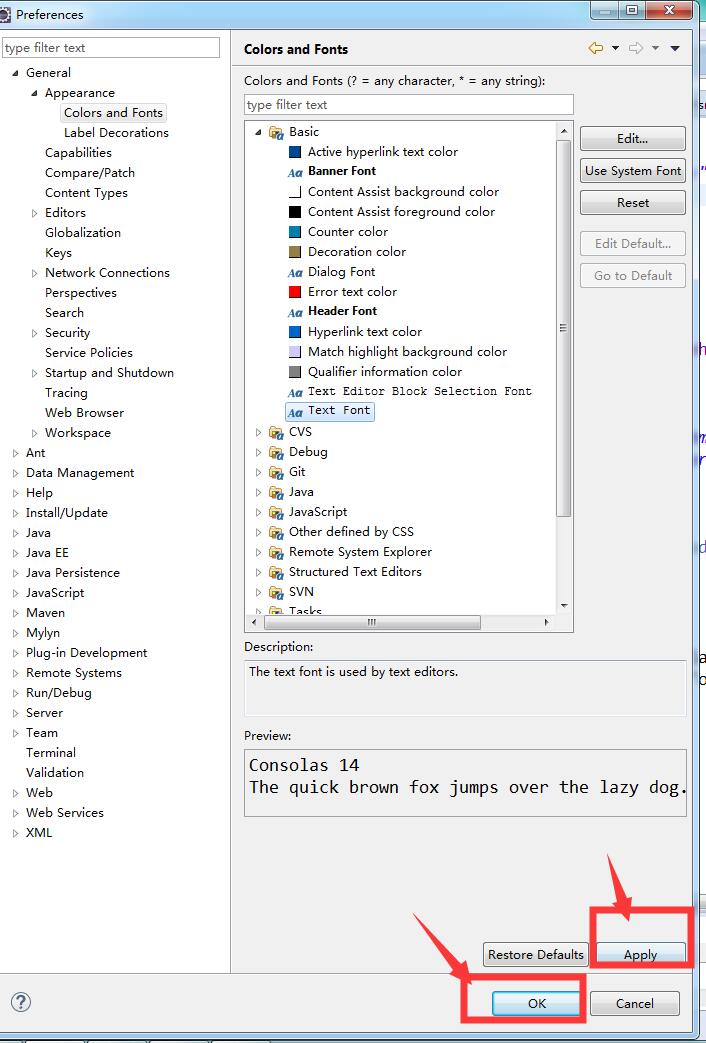The width and height of the screenshot is (706, 1043).
Task: Click the Banner Font icon entry
Action: click(x=295, y=172)
